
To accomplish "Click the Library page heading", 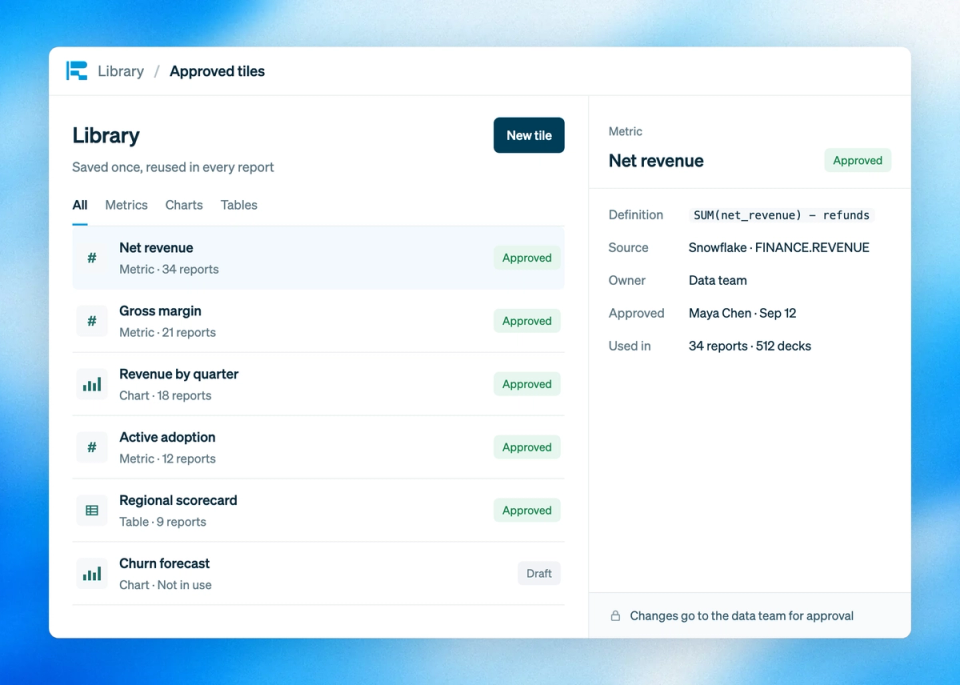I will pos(106,135).
